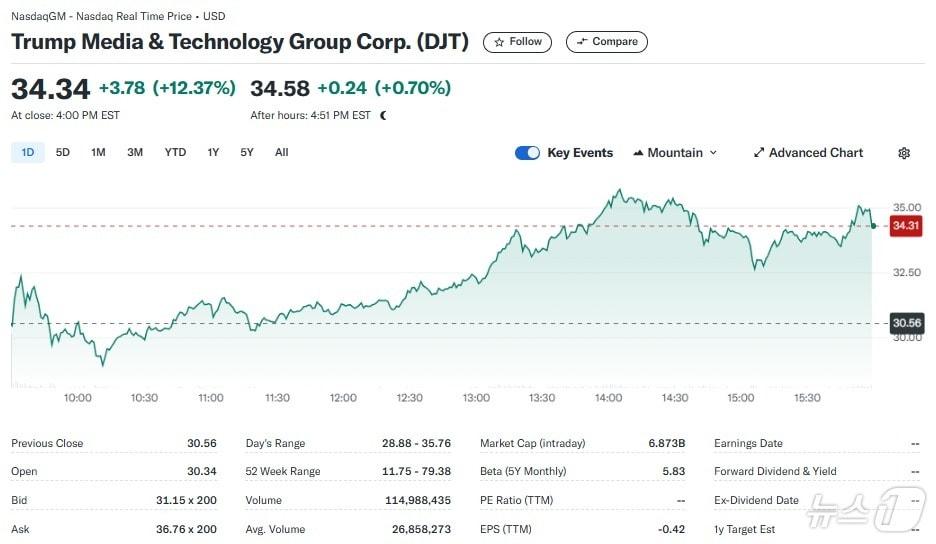Toggle the Key Events switch
This screenshot has height=544, width=936.
pos(527,153)
